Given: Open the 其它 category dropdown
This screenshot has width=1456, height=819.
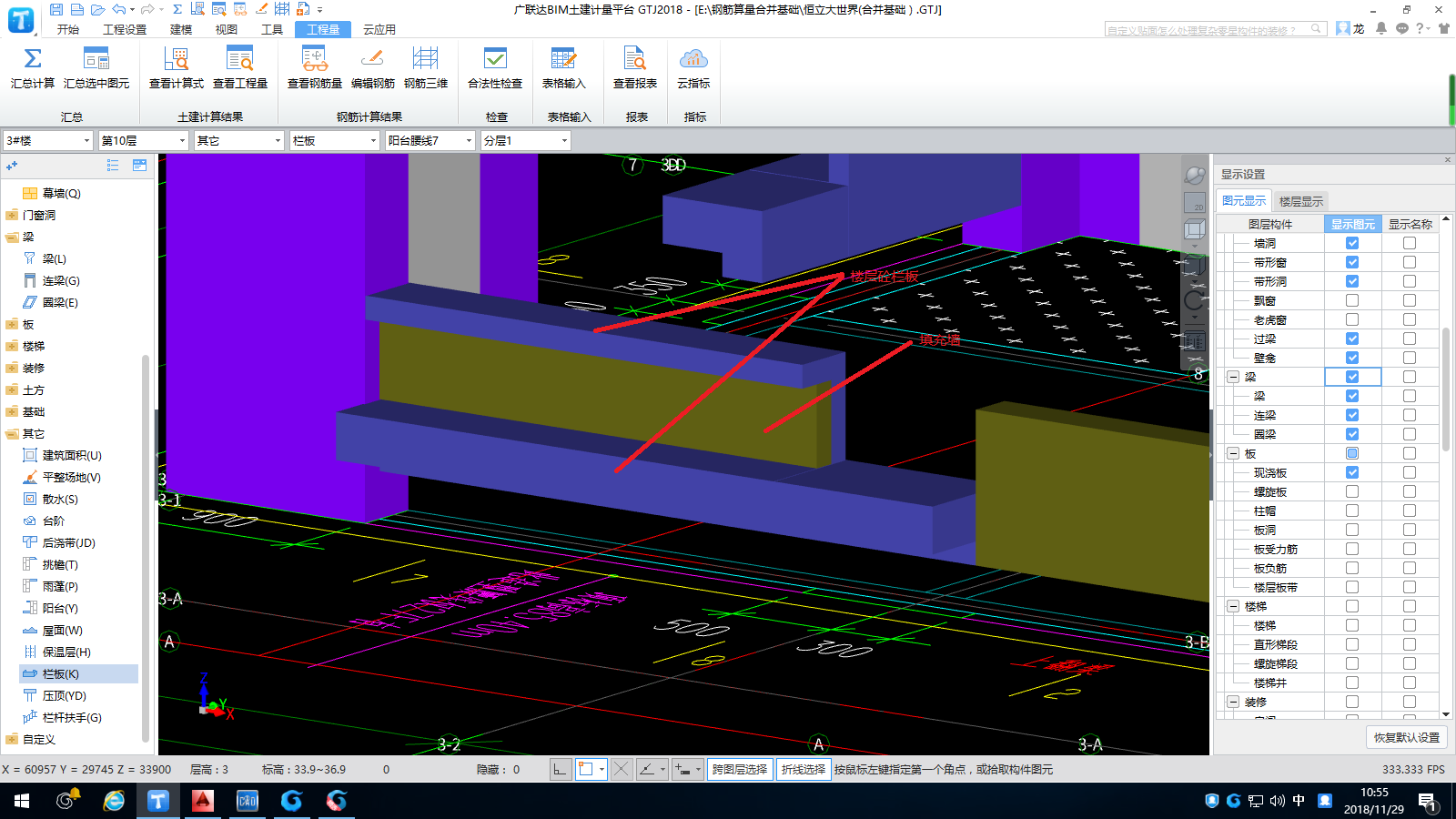Looking at the screenshot, I should point(239,140).
